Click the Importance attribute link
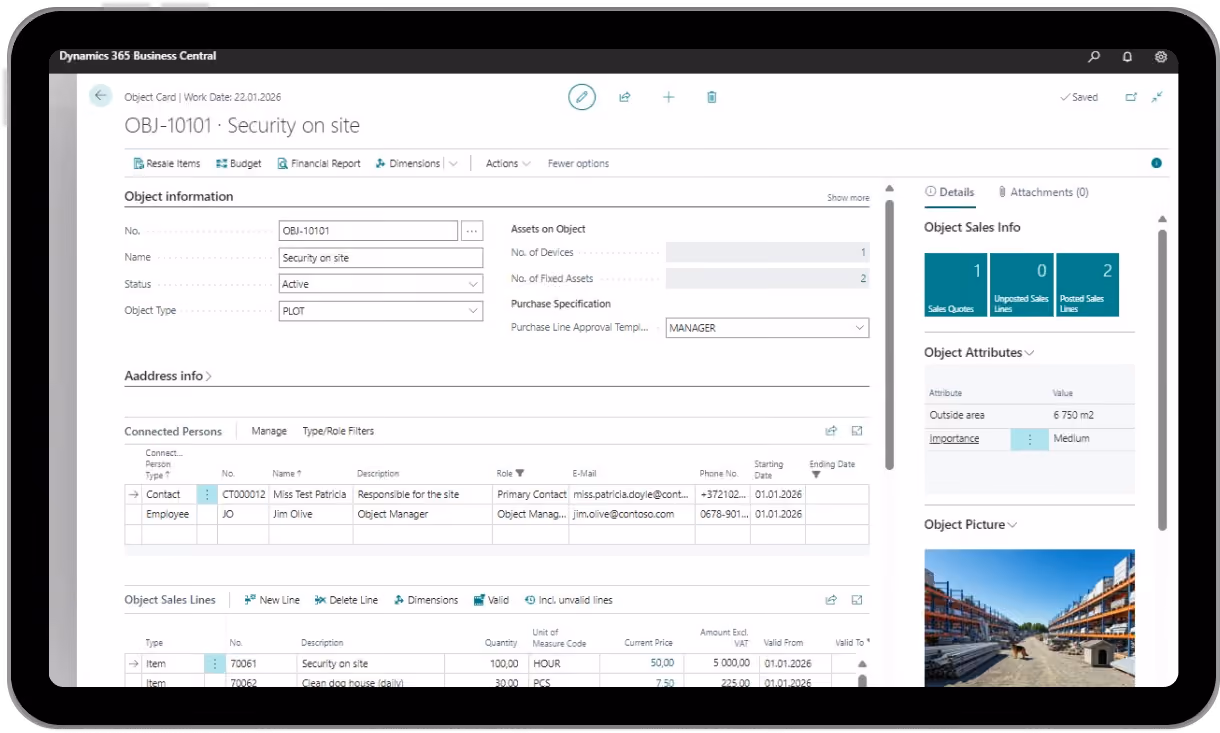 [954, 439]
